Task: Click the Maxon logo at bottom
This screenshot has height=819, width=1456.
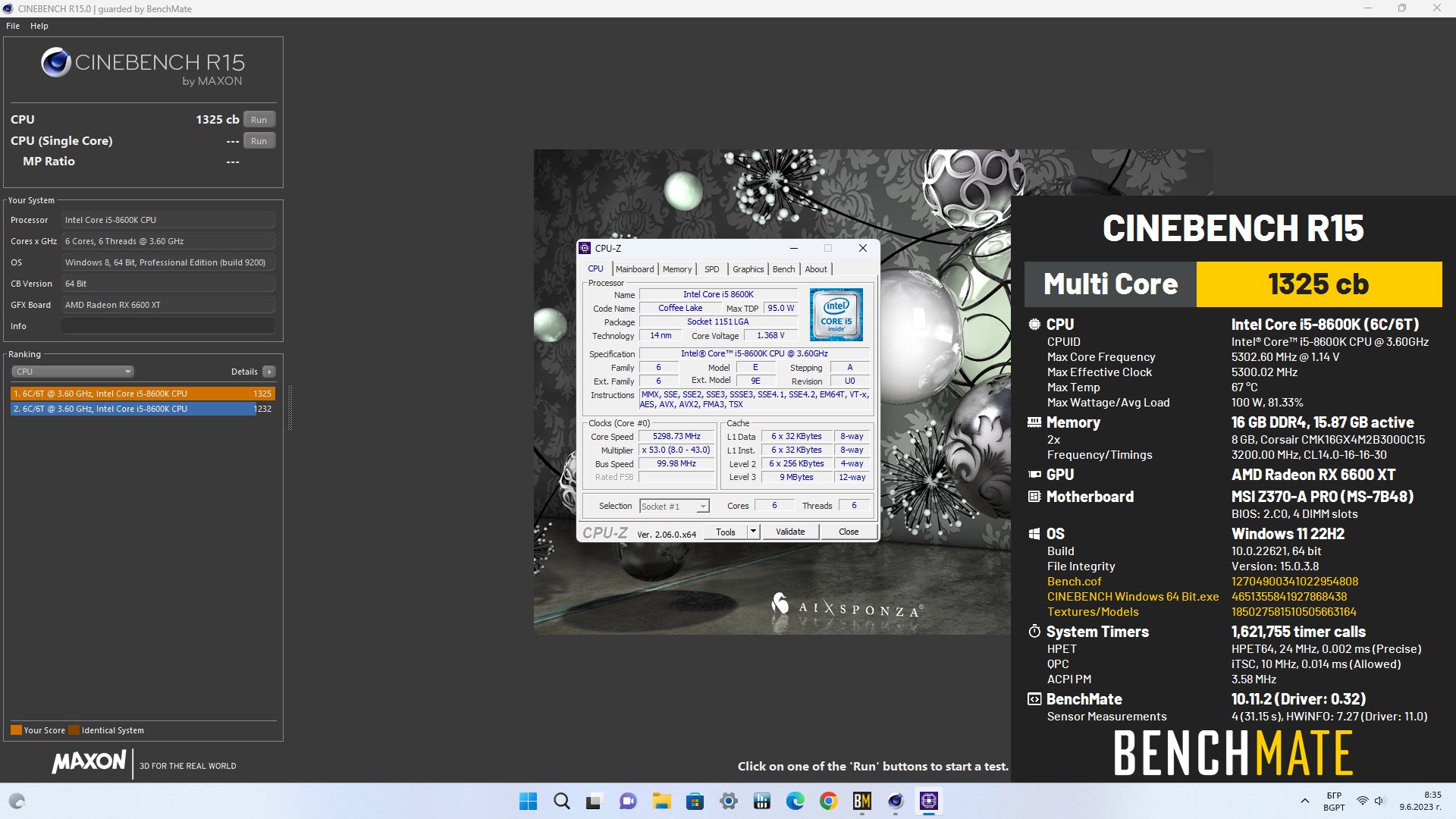Action: click(89, 762)
